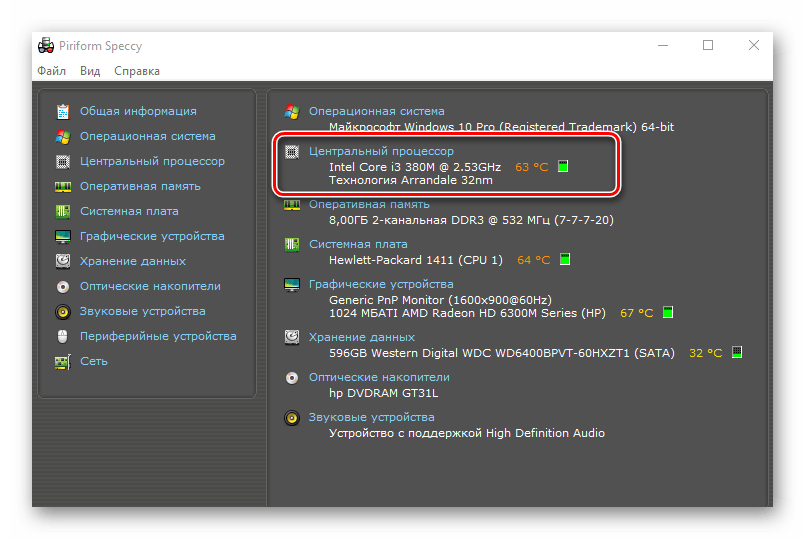Select the Хранение данных sidebar icon
Screen dimensions: 805x539
pos(63,261)
